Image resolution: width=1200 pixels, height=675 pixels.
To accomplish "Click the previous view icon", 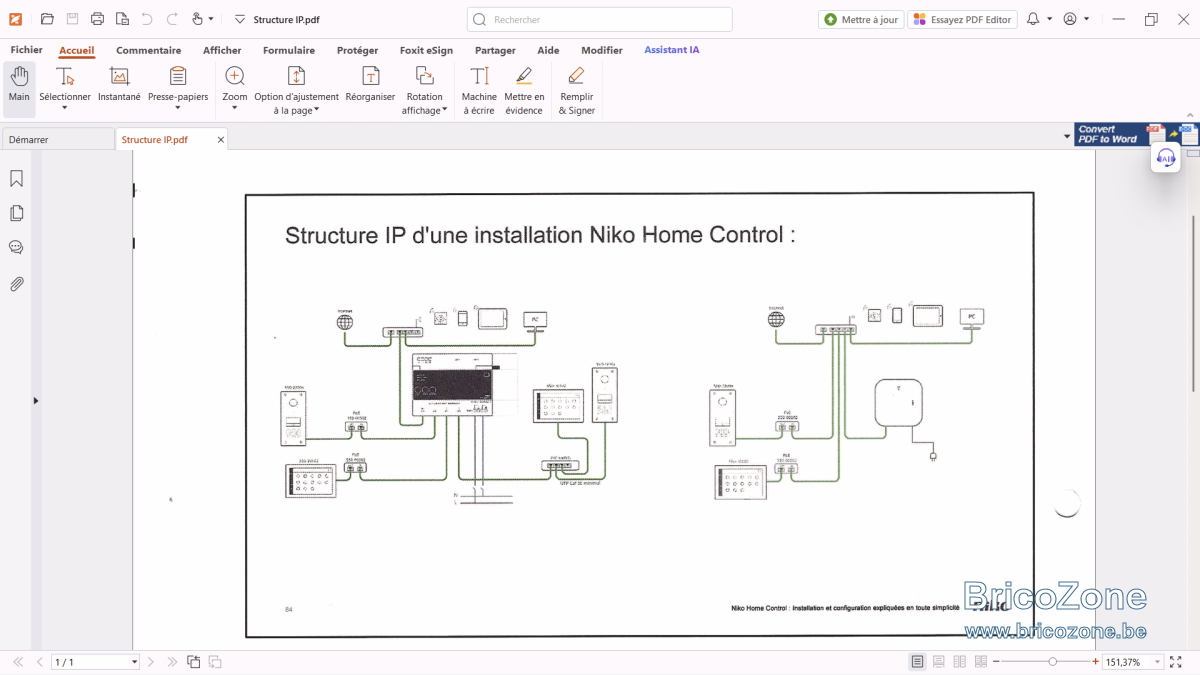I will [x=194, y=662].
